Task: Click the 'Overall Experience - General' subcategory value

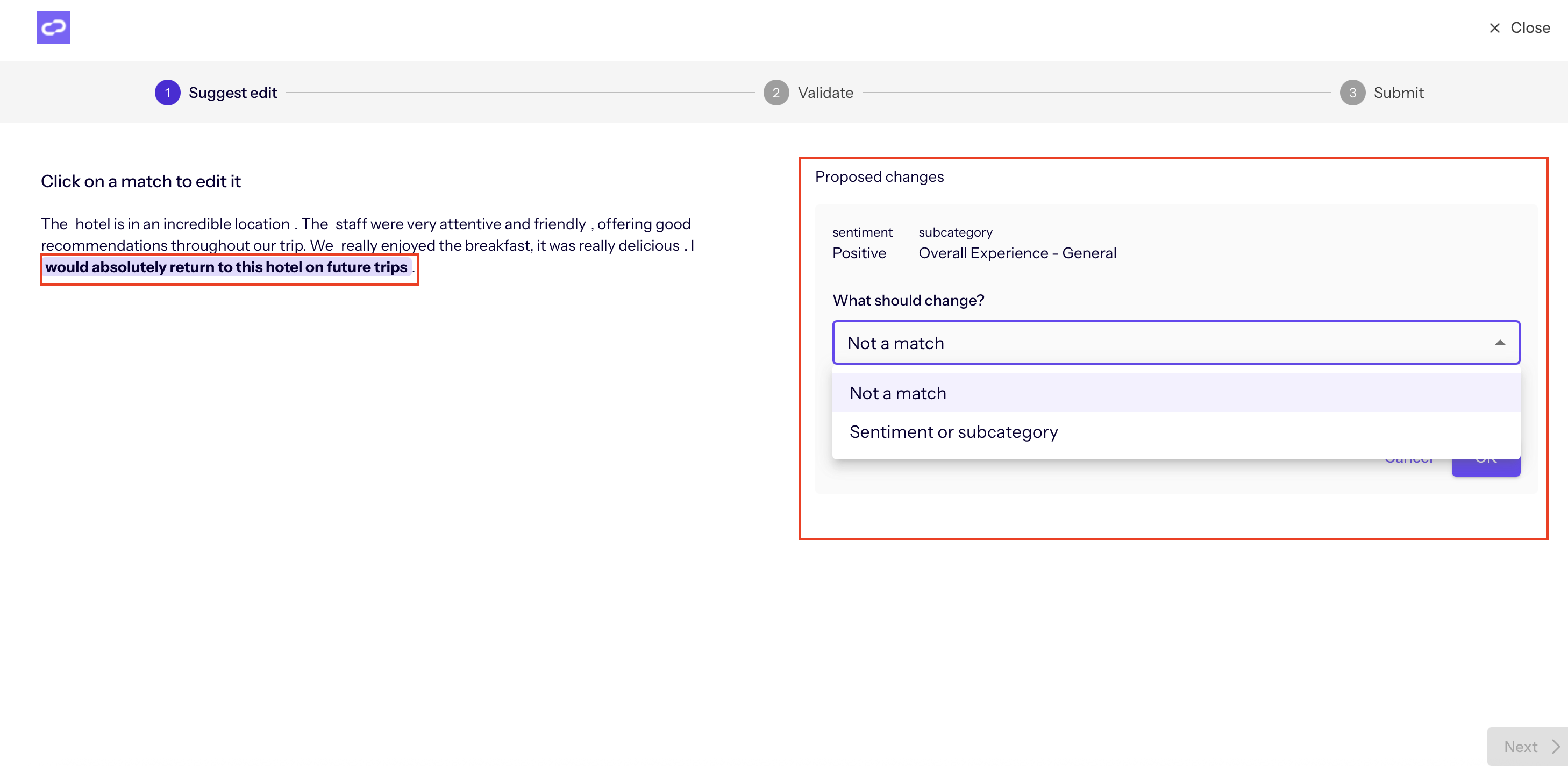Action: [1017, 253]
